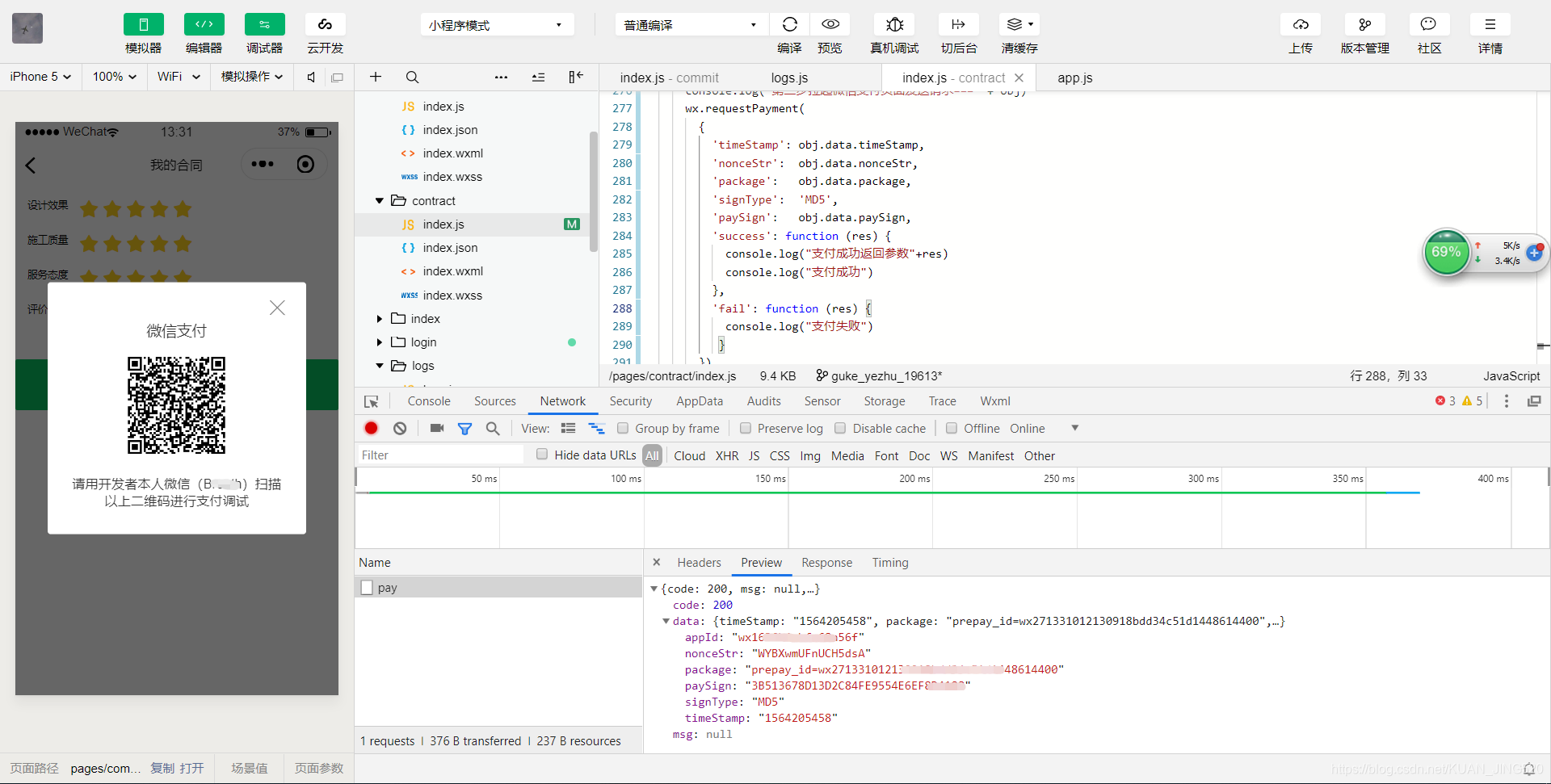1551x784 pixels.
Task: Open version management (版本管理)
Action: 1364,24
